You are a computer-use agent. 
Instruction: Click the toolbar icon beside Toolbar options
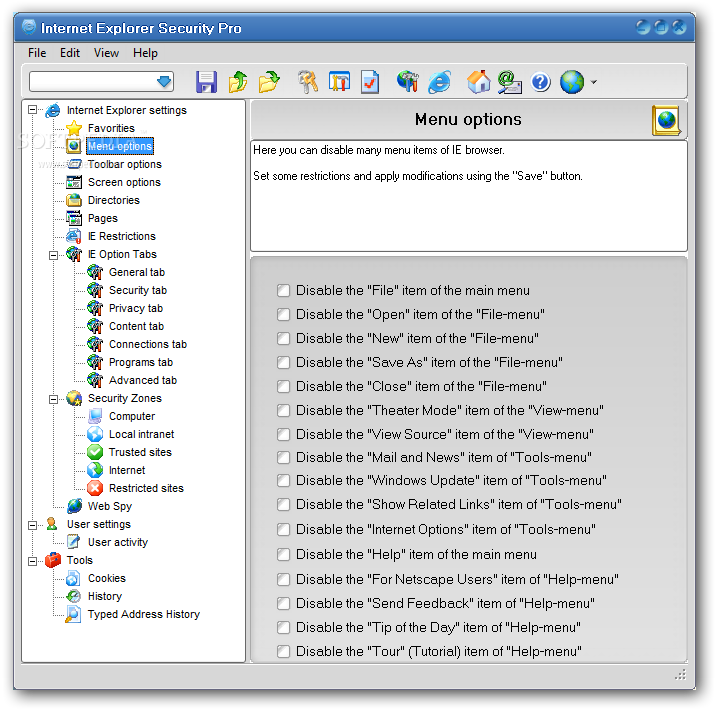click(x=74, y=164)
